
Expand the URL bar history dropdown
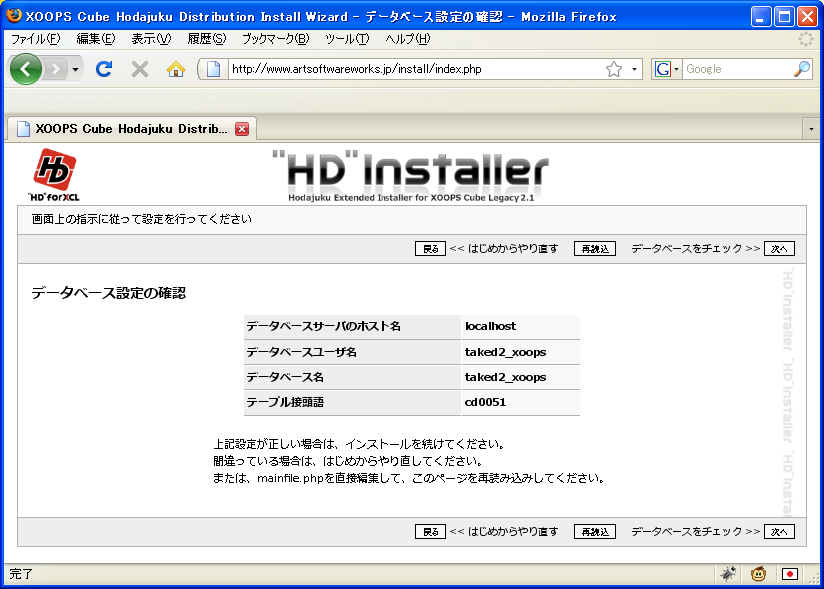[635, 70]
